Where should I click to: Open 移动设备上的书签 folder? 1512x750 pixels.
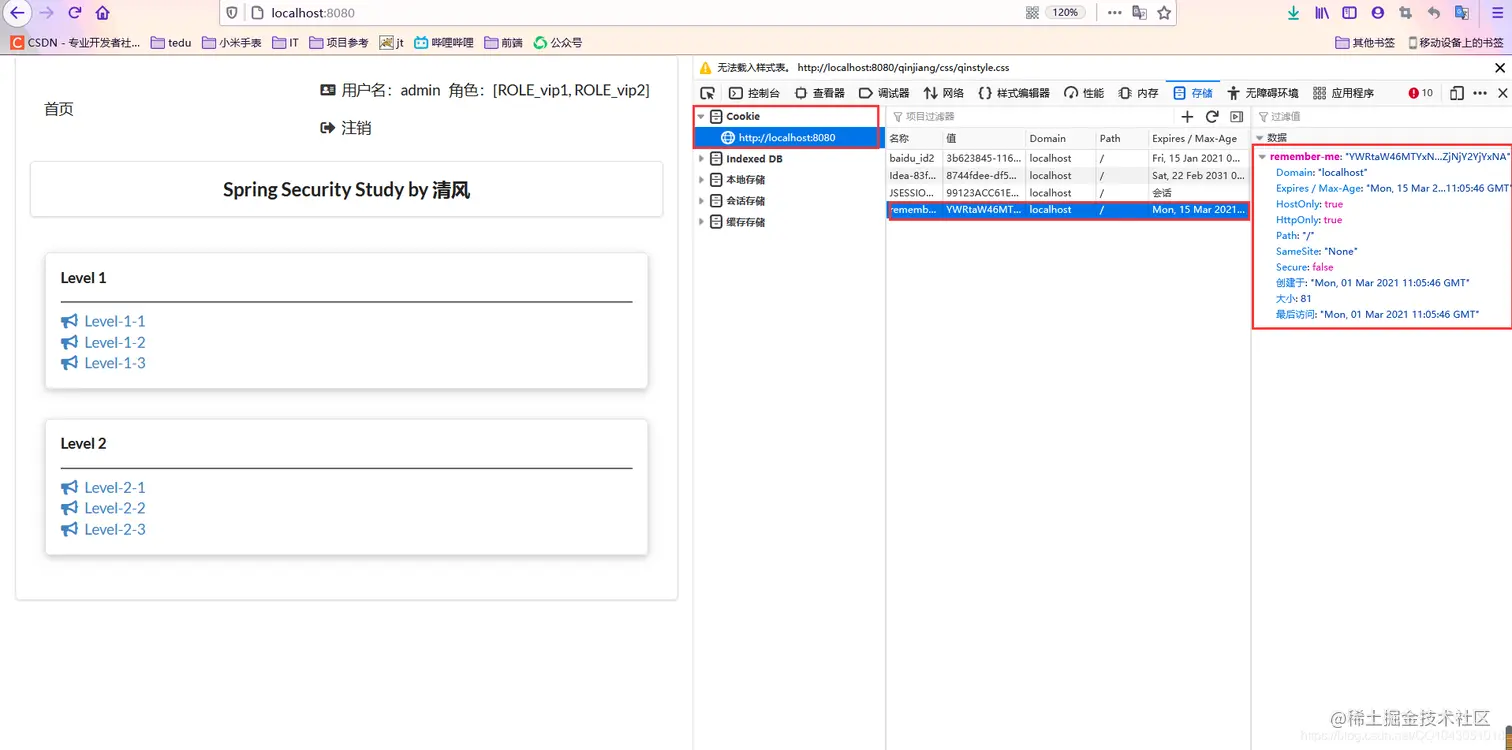(x=1455, y=43)
